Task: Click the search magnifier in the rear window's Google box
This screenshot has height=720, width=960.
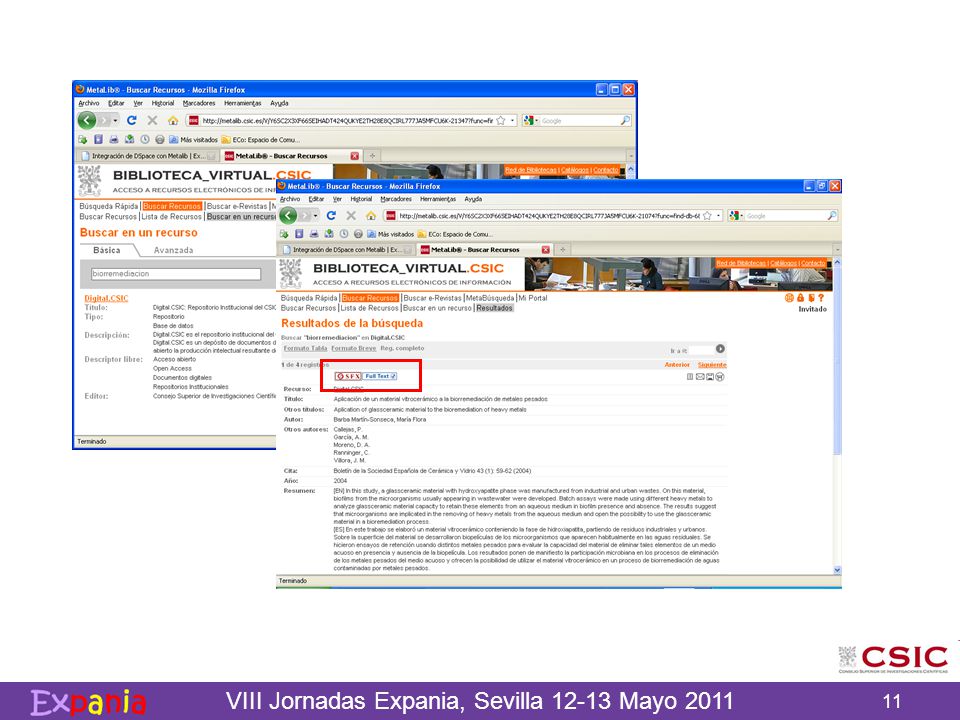Action: coord(625,121)
